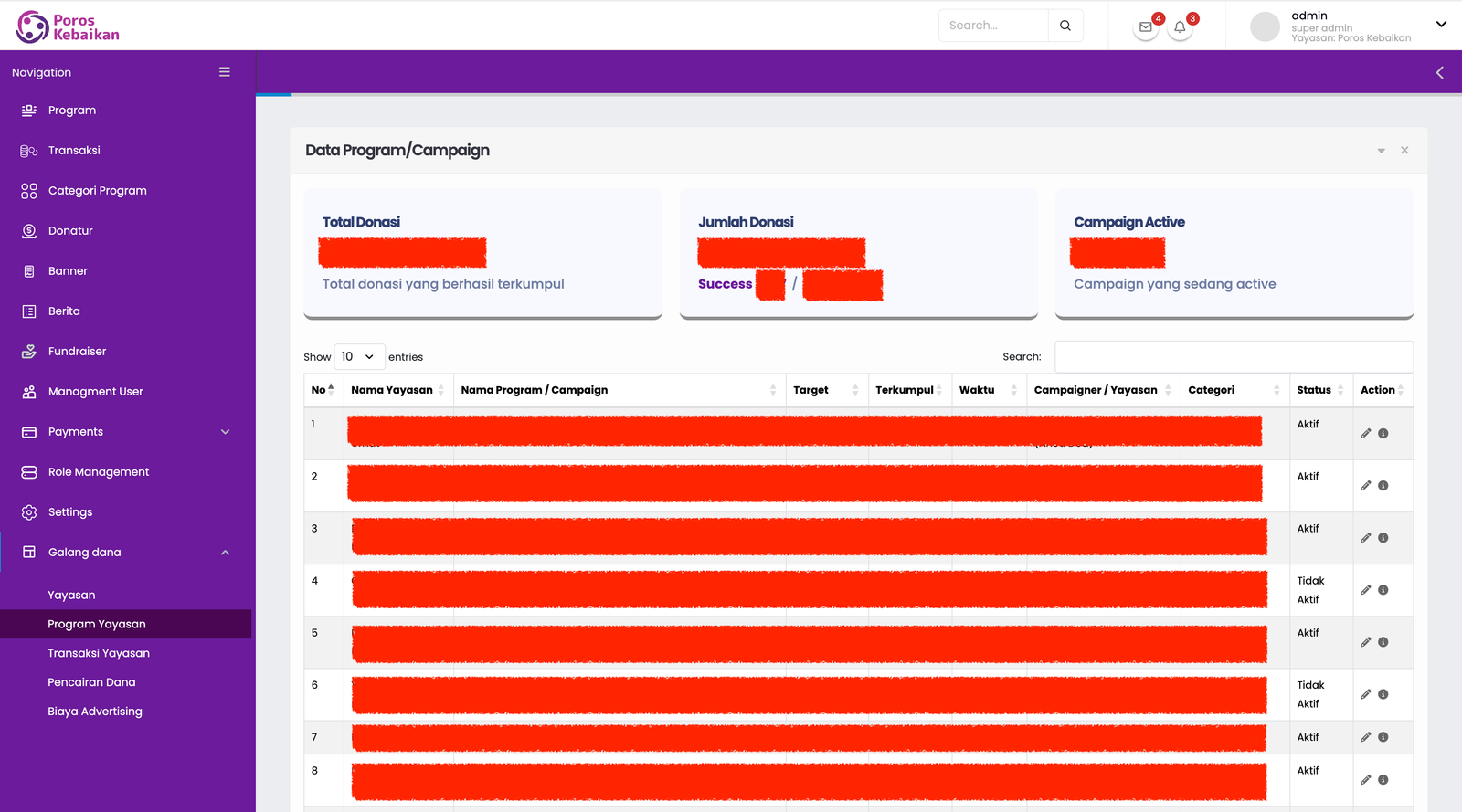This screenshot has width=1462, height=812.
Task: Focus the table Search input field
Action: [x=1234, y=357]
